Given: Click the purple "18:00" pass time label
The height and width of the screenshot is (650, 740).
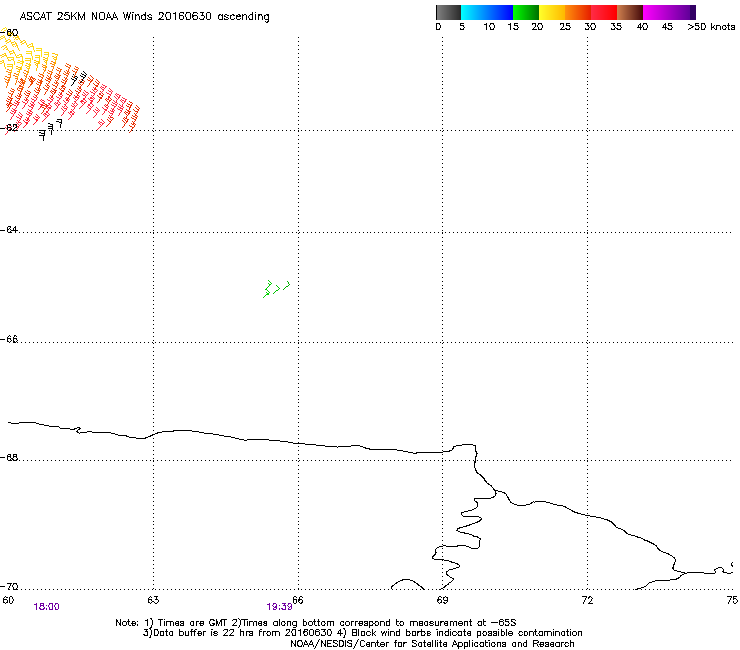Looking at the screenshot, I should [47, 607].
